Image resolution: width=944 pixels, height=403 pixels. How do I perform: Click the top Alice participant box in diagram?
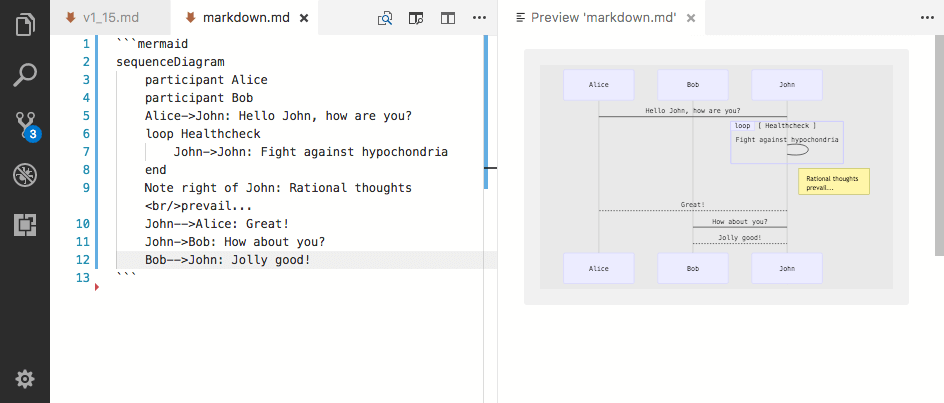598,85
